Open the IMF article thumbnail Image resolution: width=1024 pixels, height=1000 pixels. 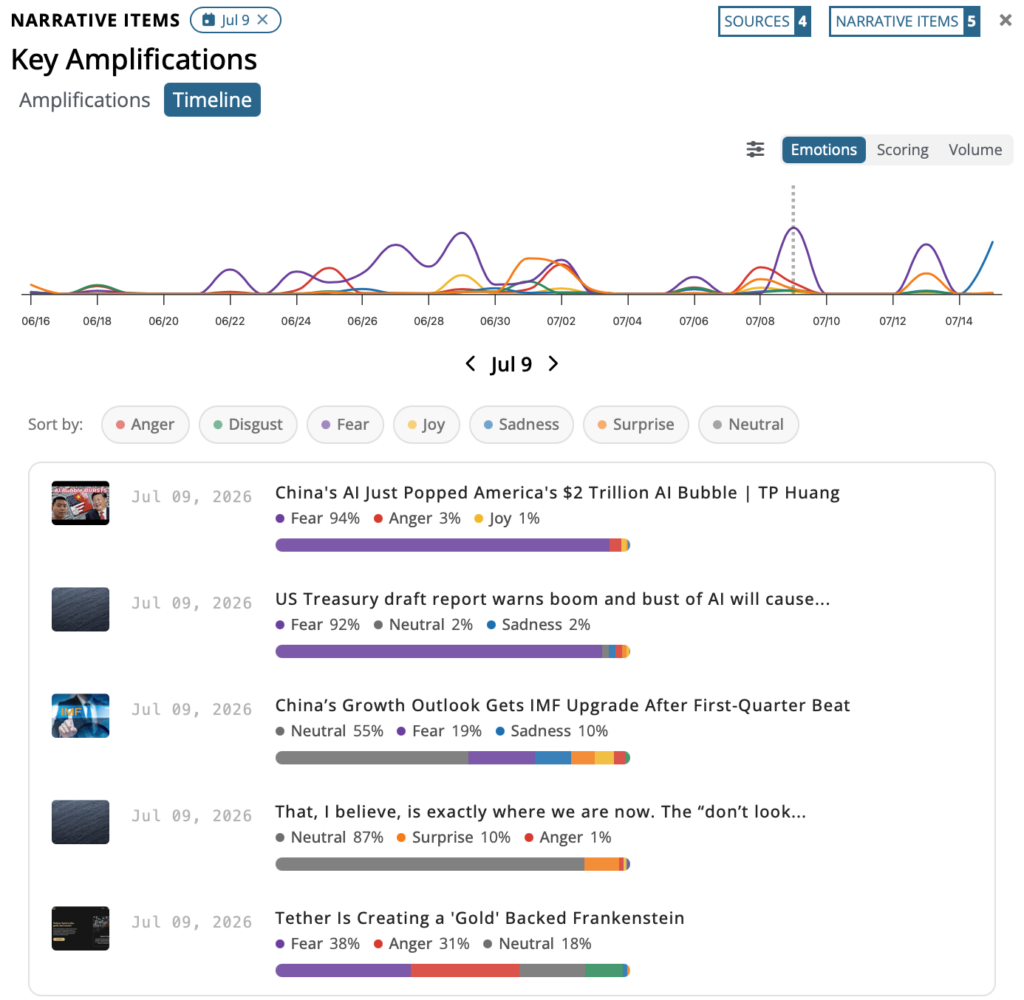(80, 716)
